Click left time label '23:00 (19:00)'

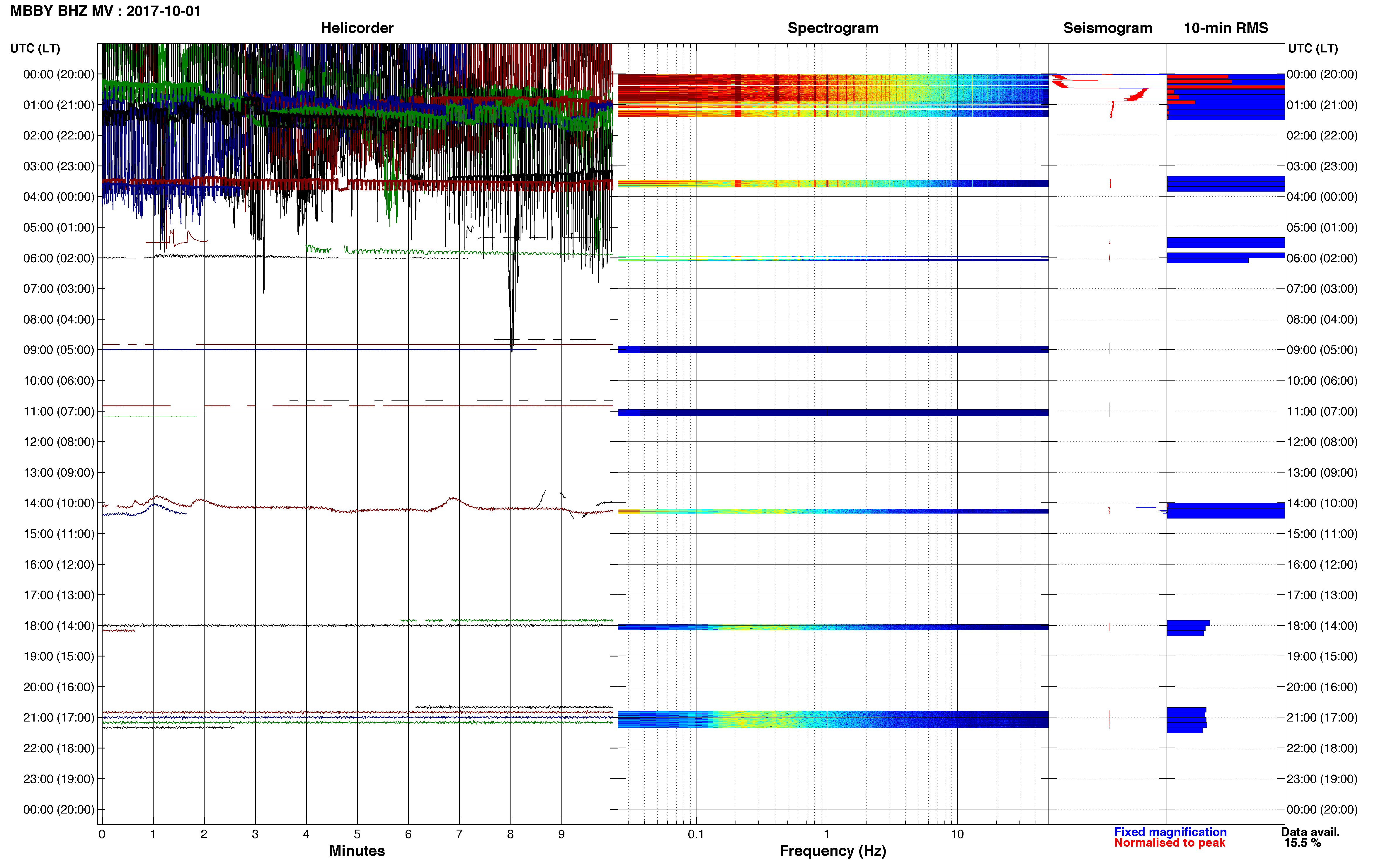pos(59,779)
